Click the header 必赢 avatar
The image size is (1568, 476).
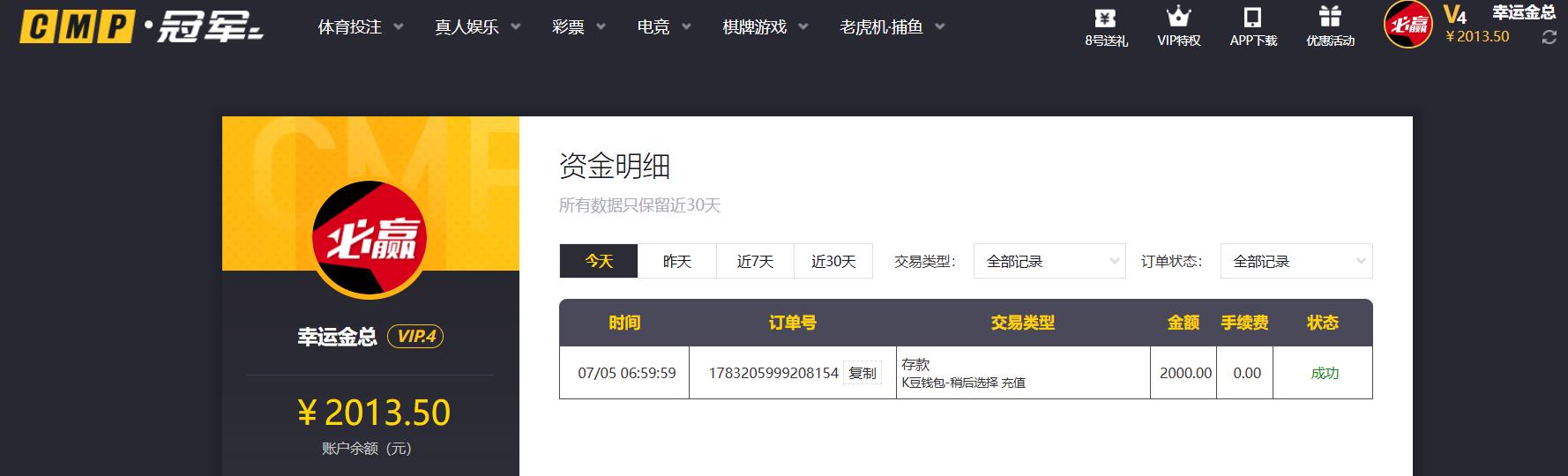click(1407, 25)
